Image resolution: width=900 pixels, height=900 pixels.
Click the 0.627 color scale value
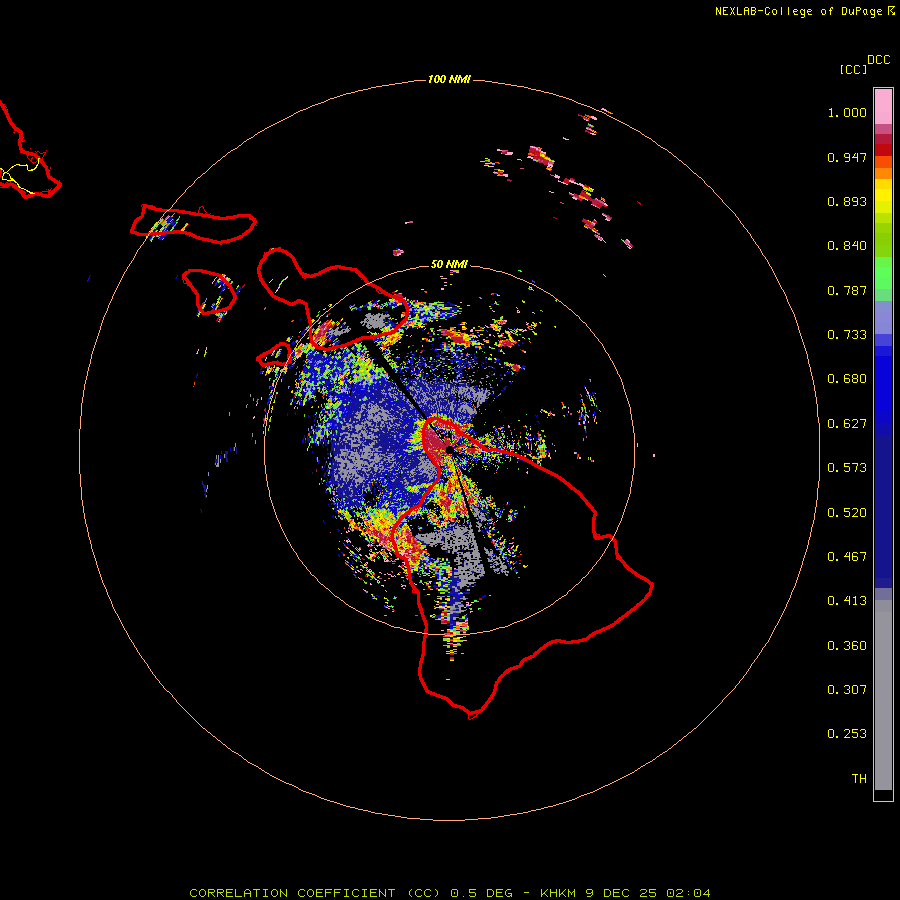coord(847,424)
